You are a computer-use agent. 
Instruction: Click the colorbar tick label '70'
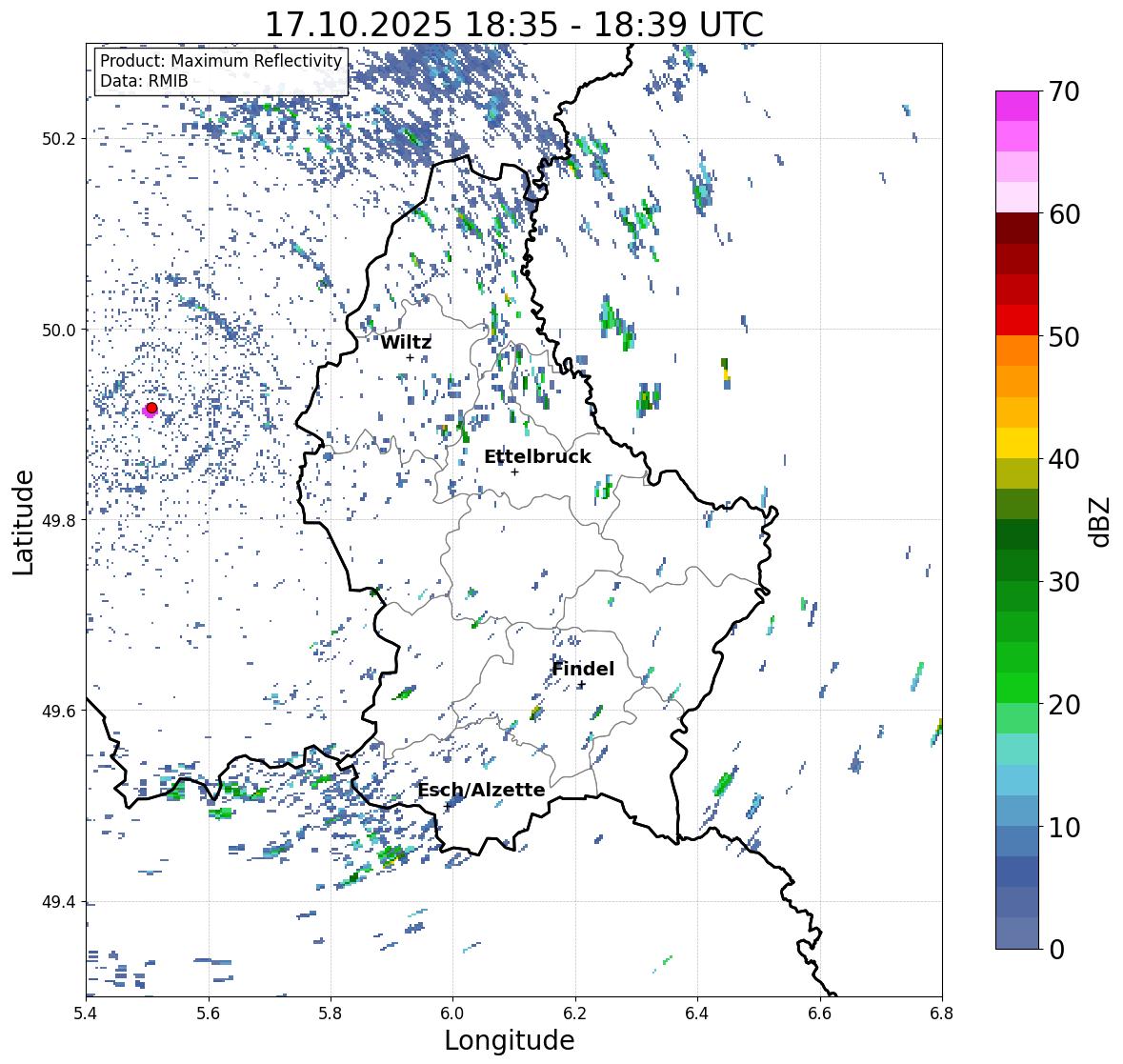(1064, 91)
